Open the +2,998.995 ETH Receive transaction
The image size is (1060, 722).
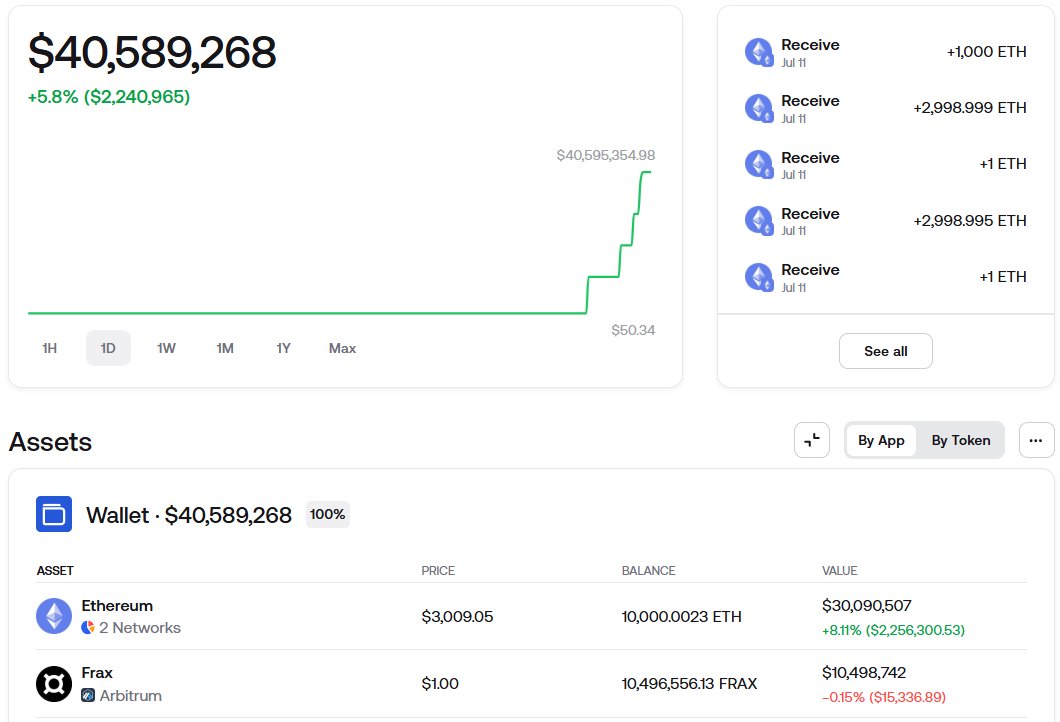tap(886, 220)
